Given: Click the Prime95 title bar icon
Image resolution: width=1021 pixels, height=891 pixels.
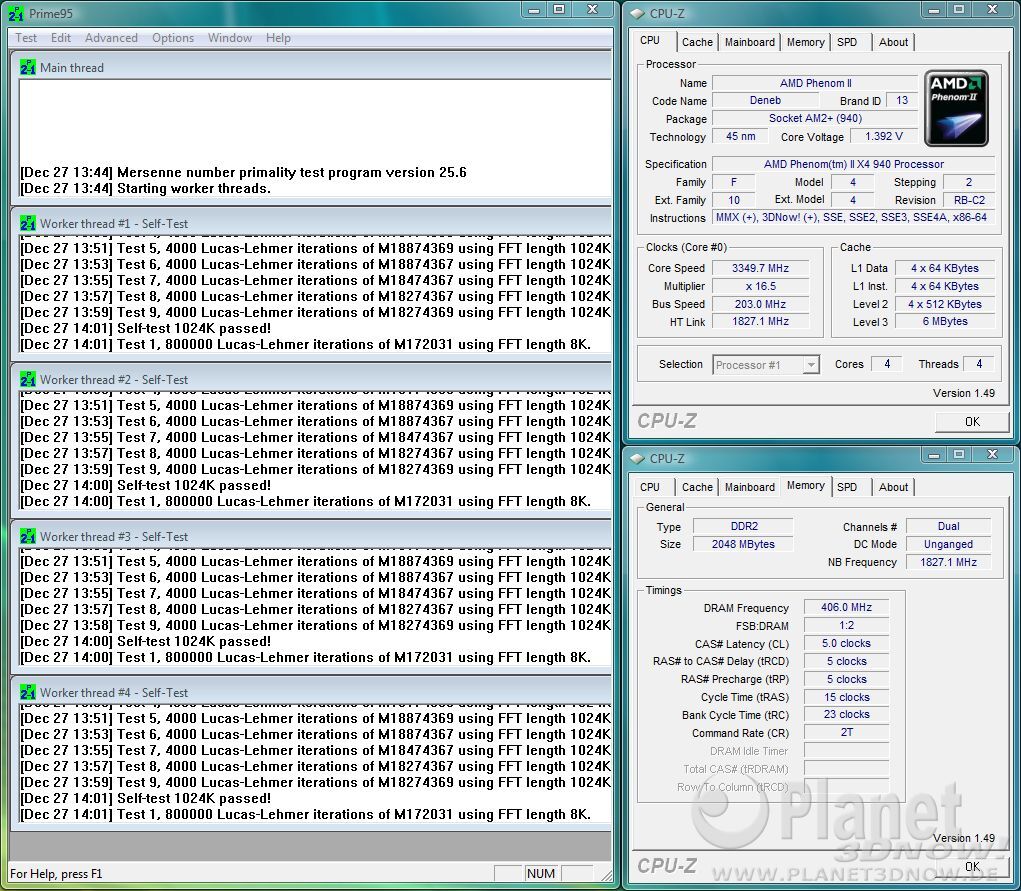Looking at the screenshot, I should click(16, 13).
